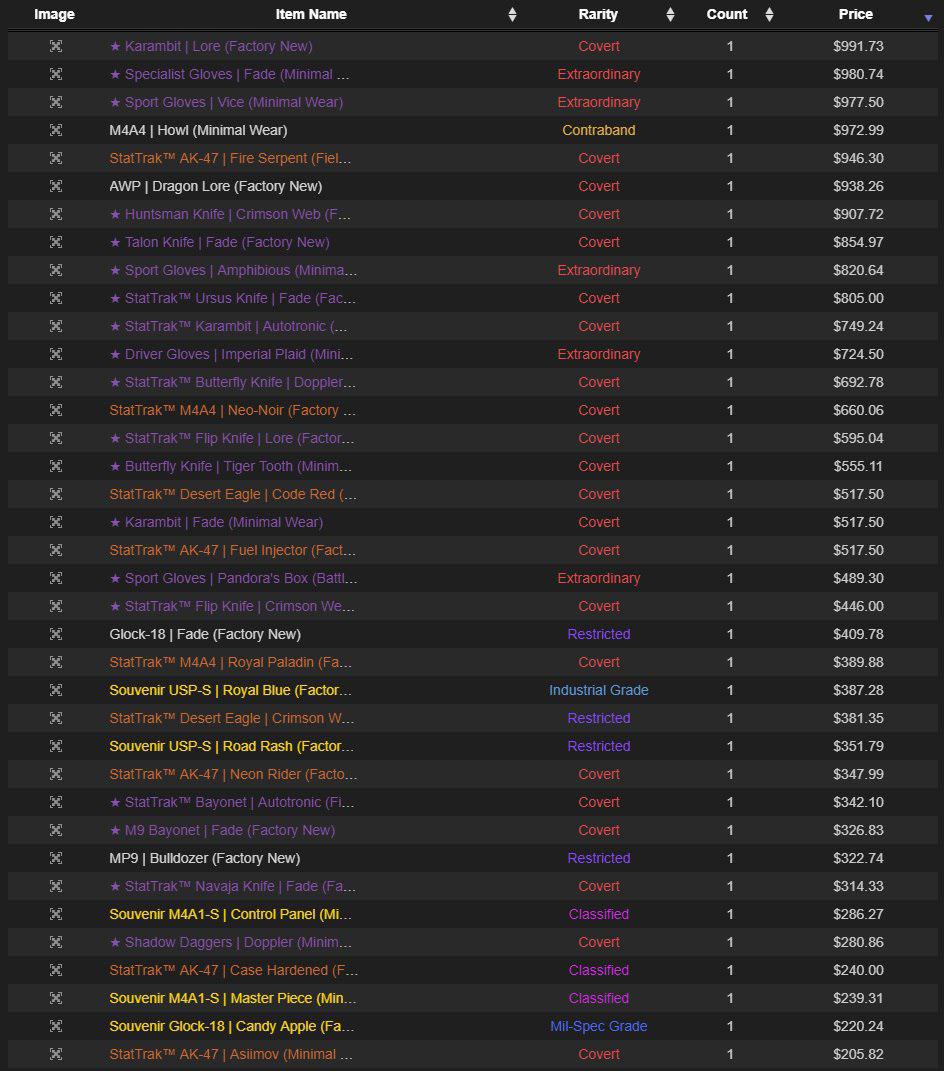Select the Karambit Fade Minimal Wear image icon
This screenshot has height=1071, width=944.
coord(56,522)
